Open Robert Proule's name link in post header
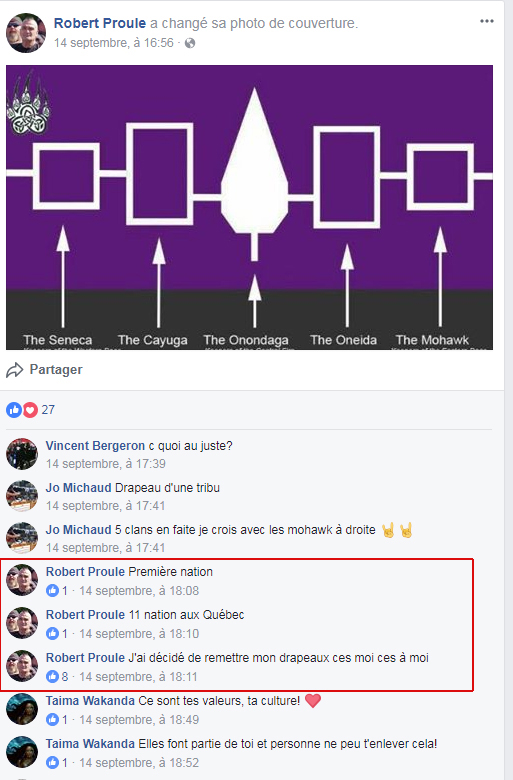Image resolution: width=513 pixels, height=780 pixels. click(100, 23)
